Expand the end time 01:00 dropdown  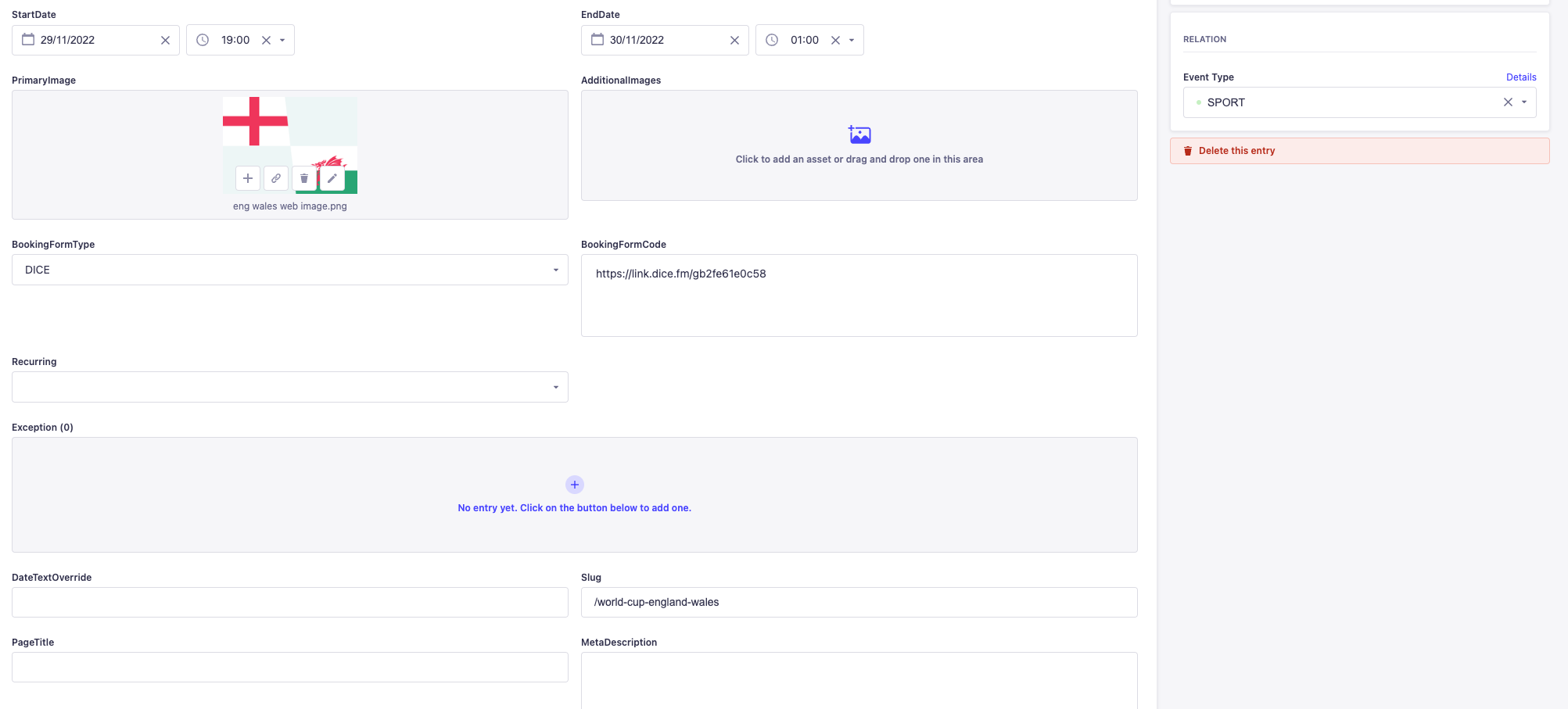[852, 41]
